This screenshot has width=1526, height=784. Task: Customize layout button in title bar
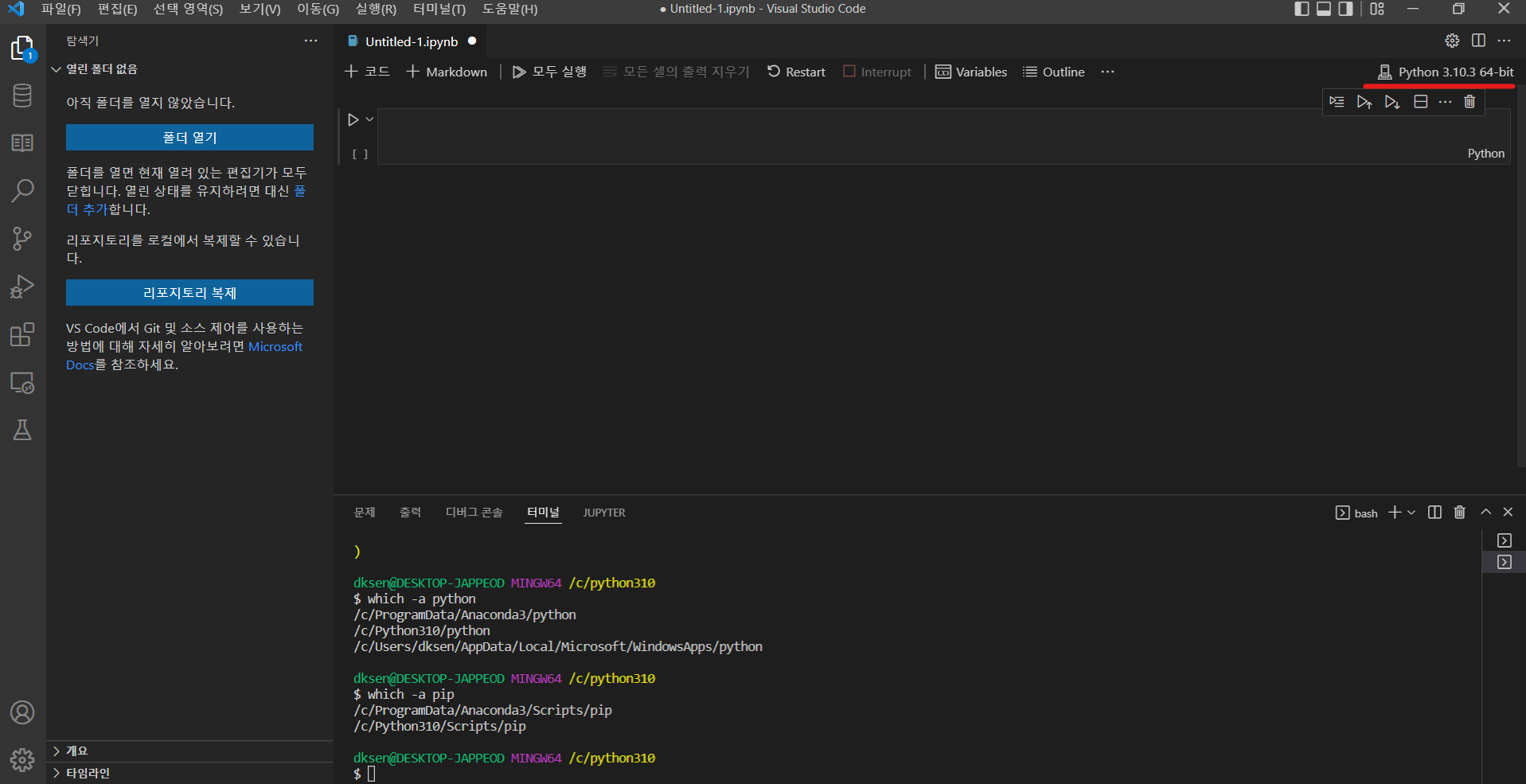(1377, 9)
